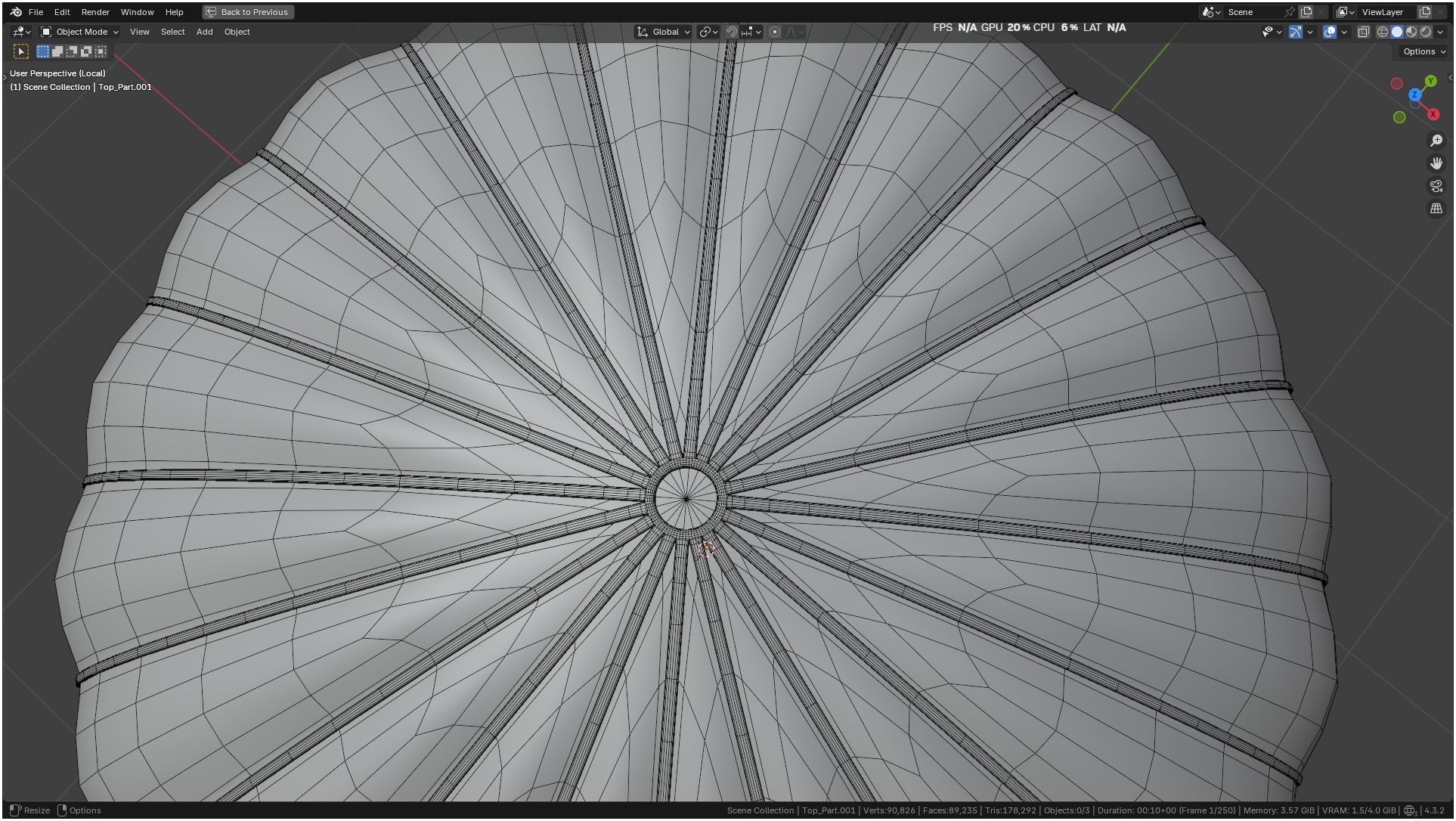Image resolution: width=1456 pixels, height=821 pixels.
Task: Click the Back to Previous button
Action: (248, 12)
